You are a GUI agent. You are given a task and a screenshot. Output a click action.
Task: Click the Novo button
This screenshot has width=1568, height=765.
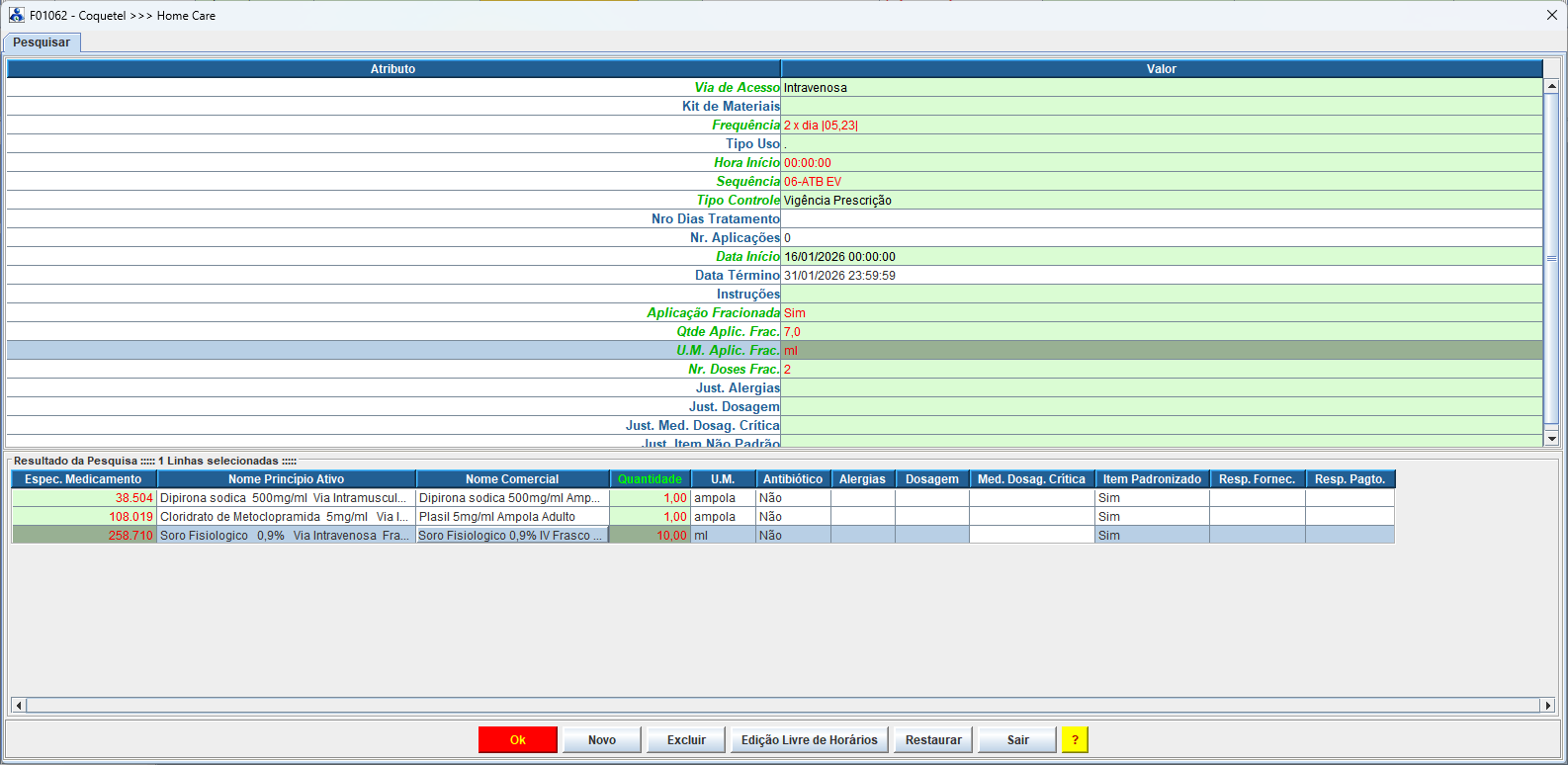click(x=601, y=740)
